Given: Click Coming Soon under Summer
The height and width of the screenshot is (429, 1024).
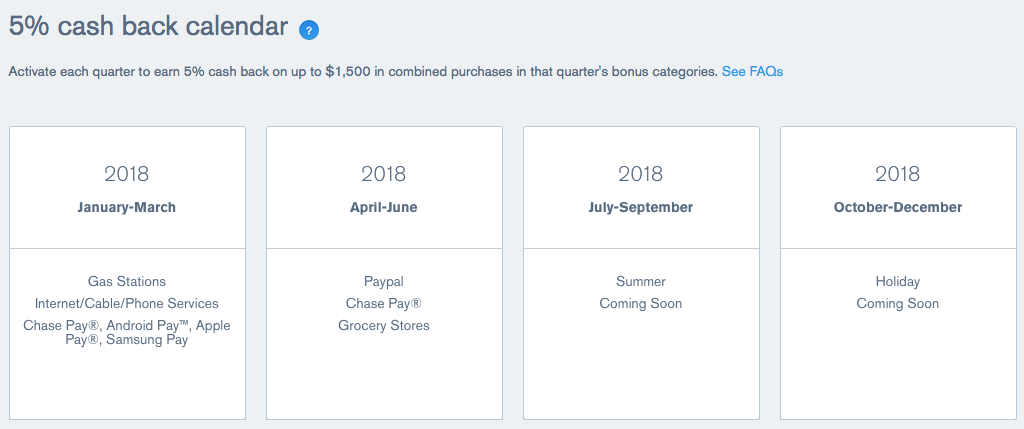Looking at the screenshot, I should 641,304.
